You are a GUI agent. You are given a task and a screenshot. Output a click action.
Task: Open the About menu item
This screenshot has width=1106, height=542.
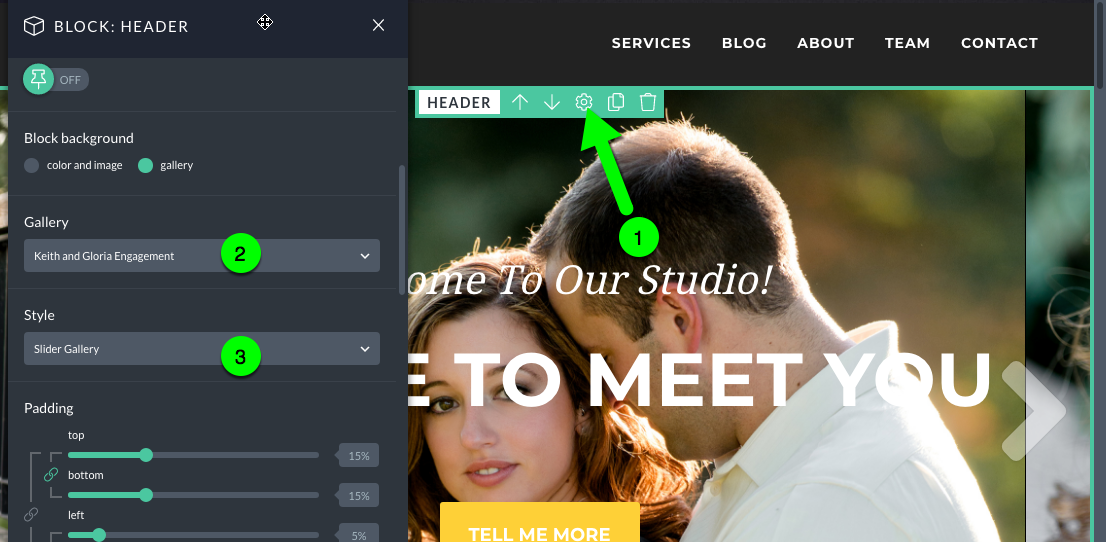(x=825, y=43)
